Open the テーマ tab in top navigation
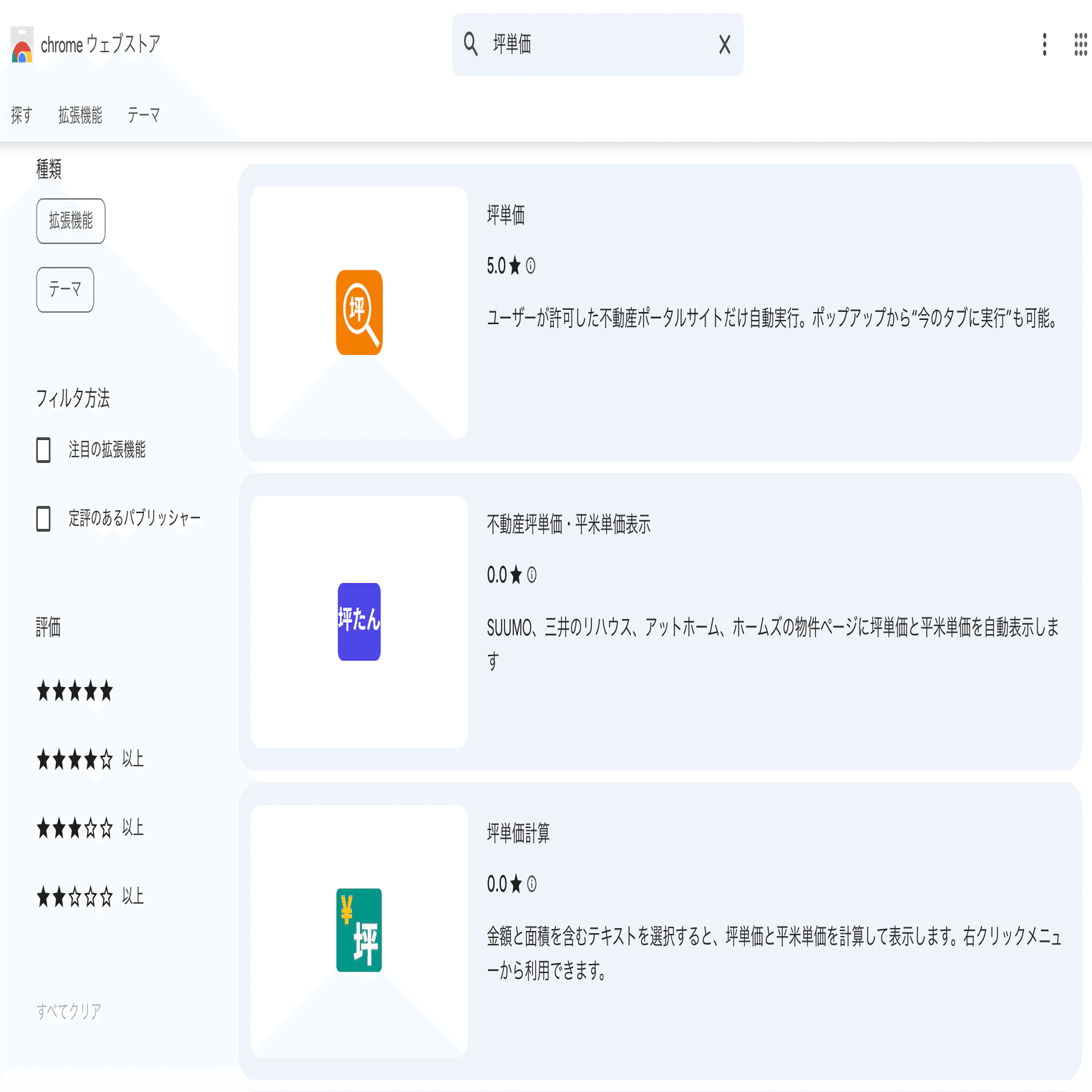Image resolution: width=1092 pixels, height=1092 pixels. point(143,115)
